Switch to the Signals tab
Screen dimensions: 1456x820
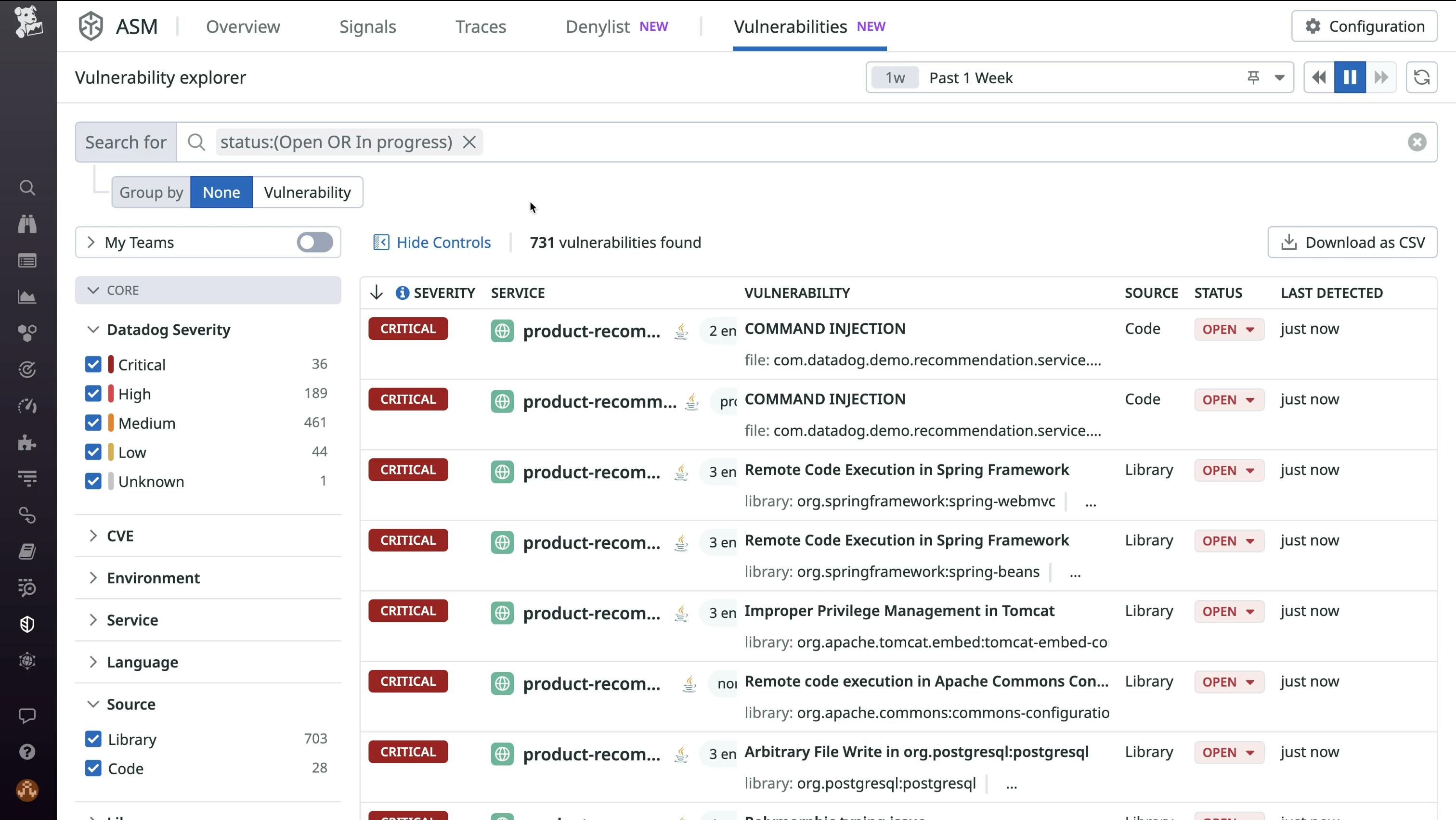click(x=367, y=26)
